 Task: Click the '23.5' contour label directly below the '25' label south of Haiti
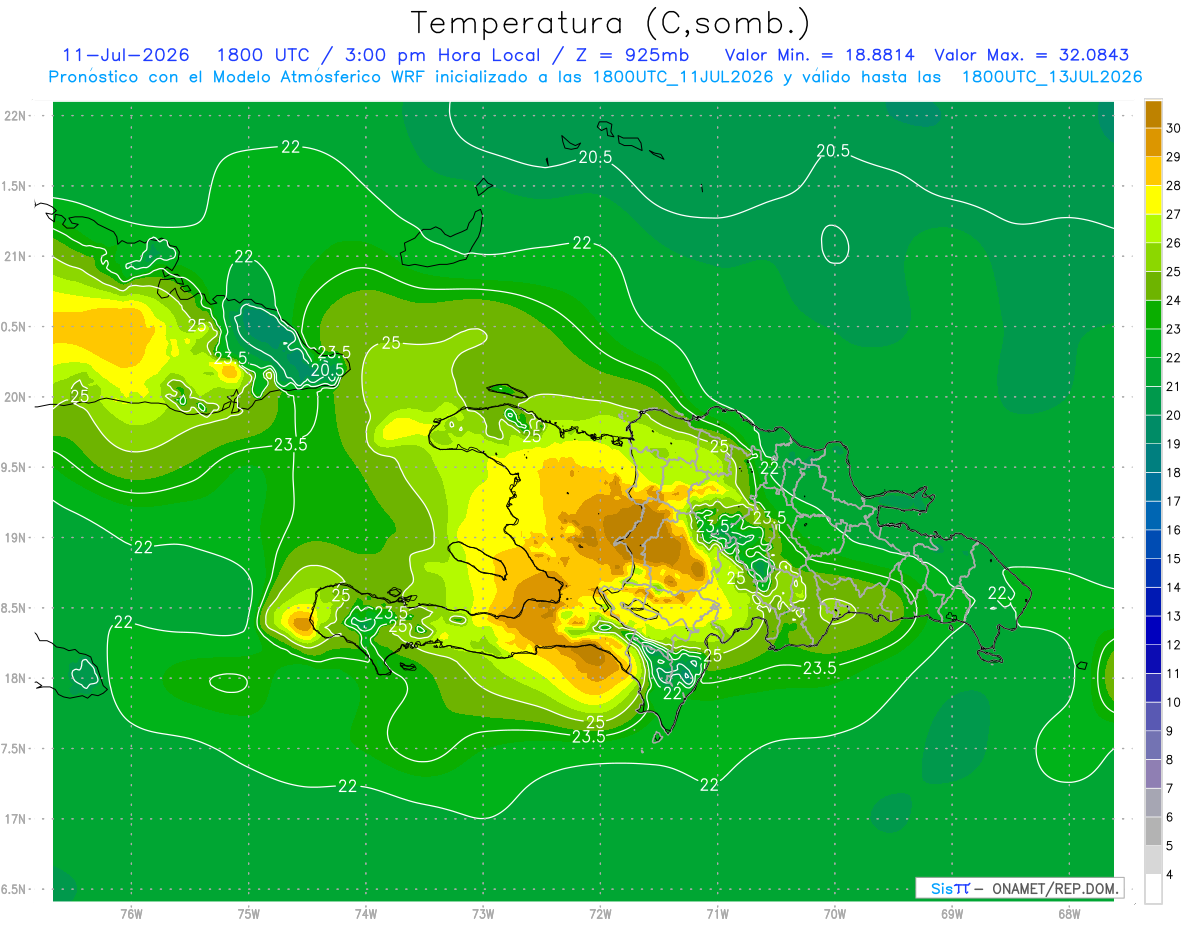pos(588,737)
